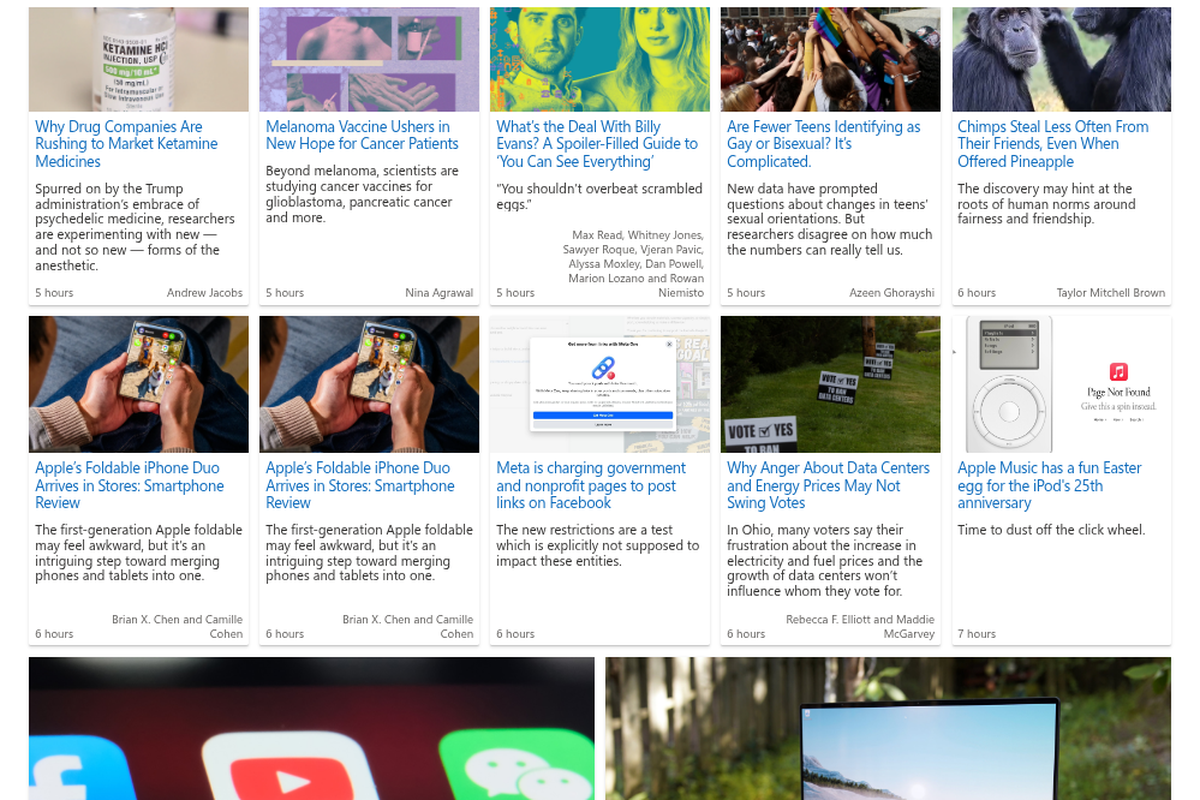Click the 'Vote Yes' yard signs thumbnail
Screen dimensions: 1200x800
click(830, 384)
